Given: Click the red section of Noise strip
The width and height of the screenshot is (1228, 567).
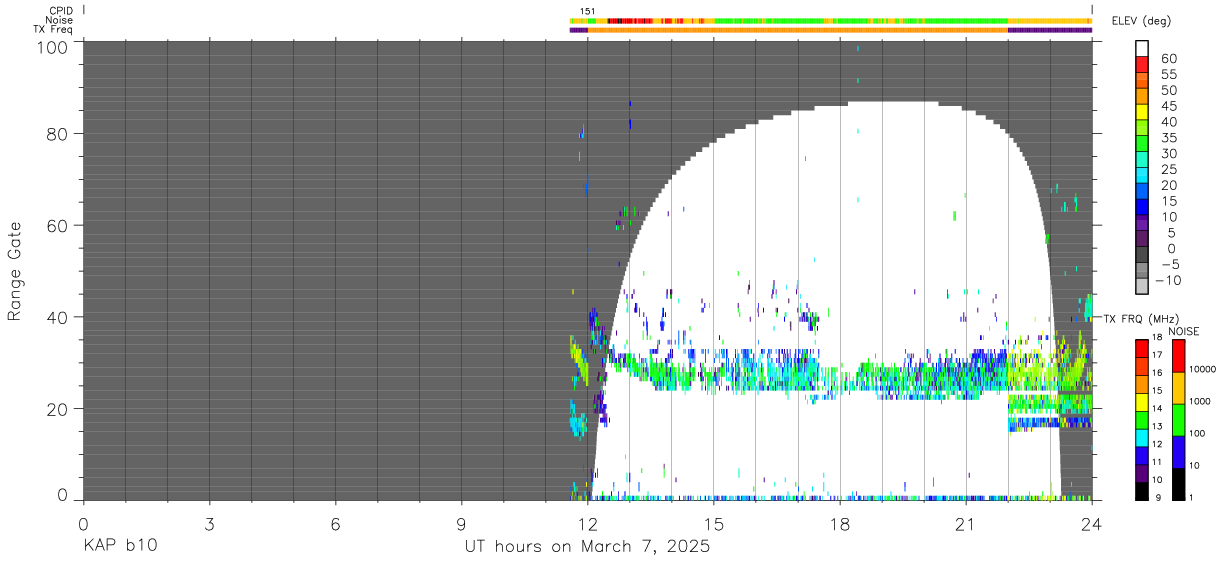Looking at the screenshot, I should [628, 20].
